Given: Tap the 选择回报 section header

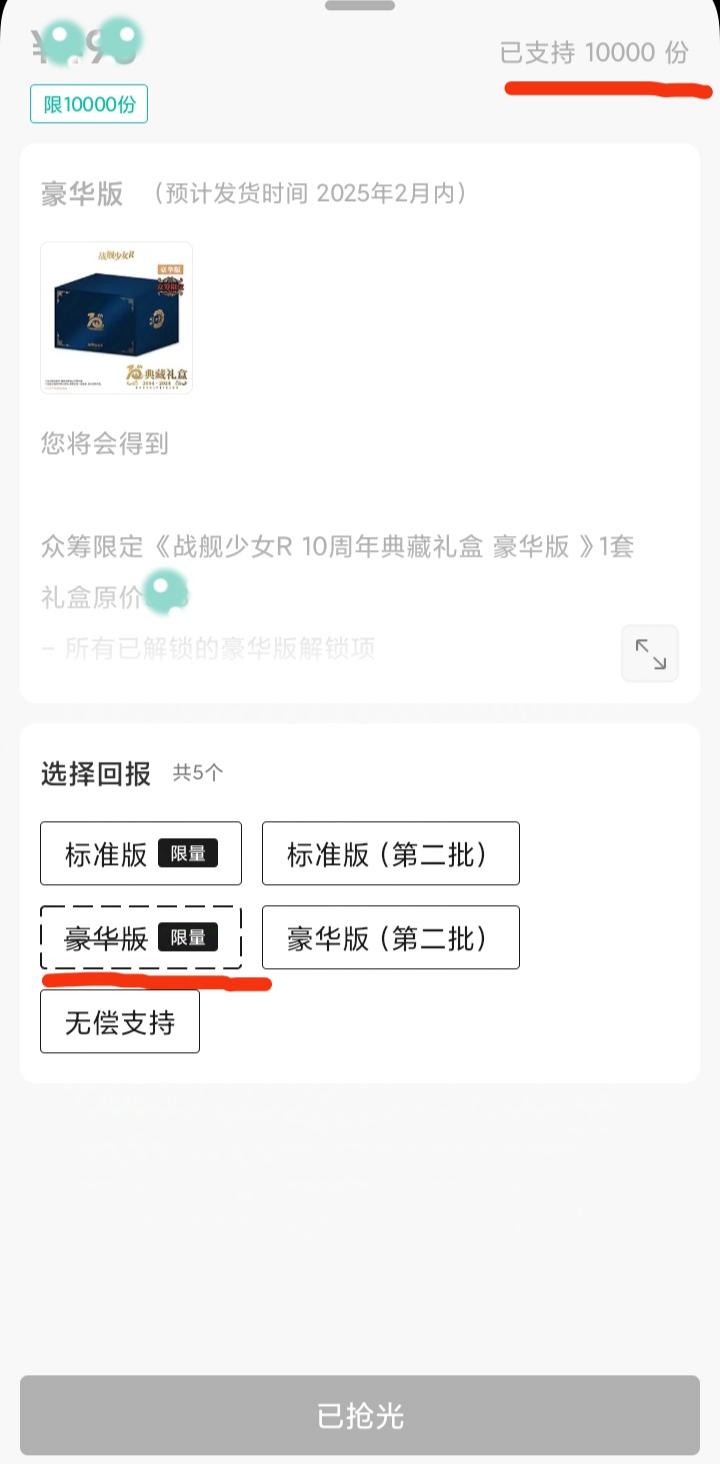Looking at the screenshot, I should click(96, 773).
